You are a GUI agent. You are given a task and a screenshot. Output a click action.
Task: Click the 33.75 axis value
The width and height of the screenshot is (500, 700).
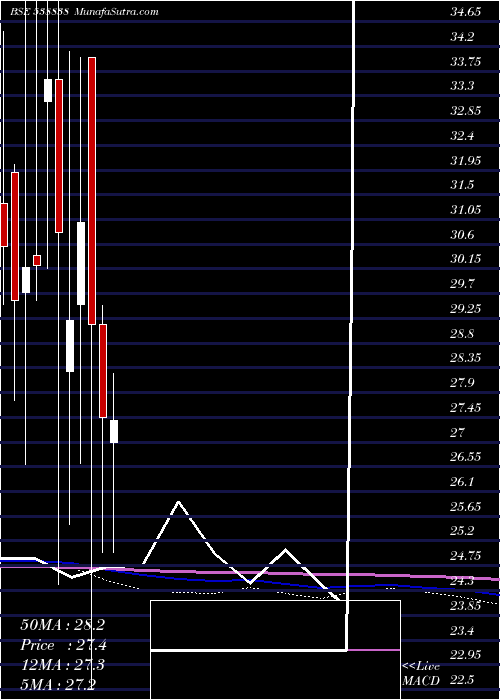[x=466, y=62]
